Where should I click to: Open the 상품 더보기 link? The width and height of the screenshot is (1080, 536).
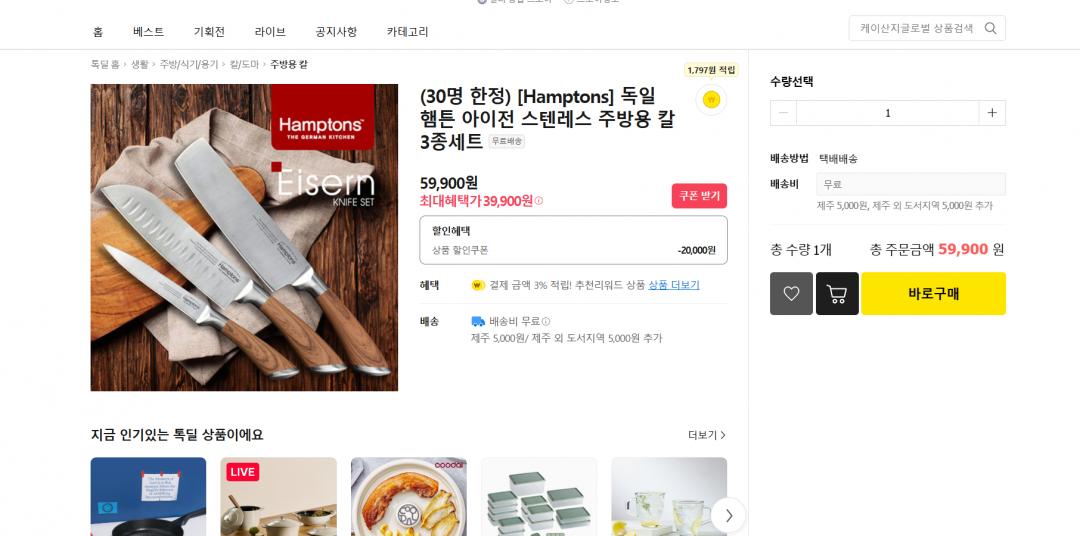click(674, 285)
